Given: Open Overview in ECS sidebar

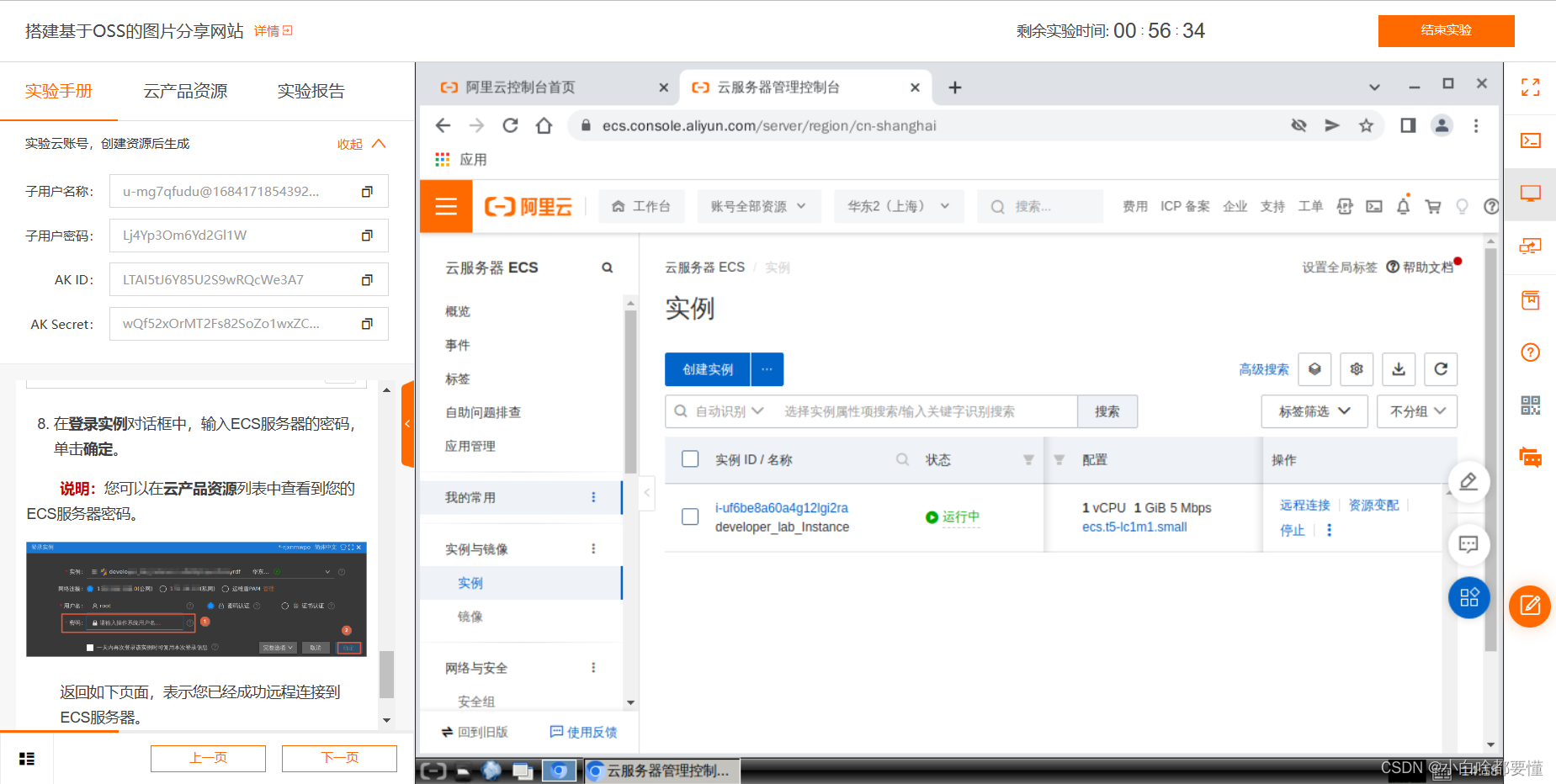Looking at the screenshot, I should [458, 311].
